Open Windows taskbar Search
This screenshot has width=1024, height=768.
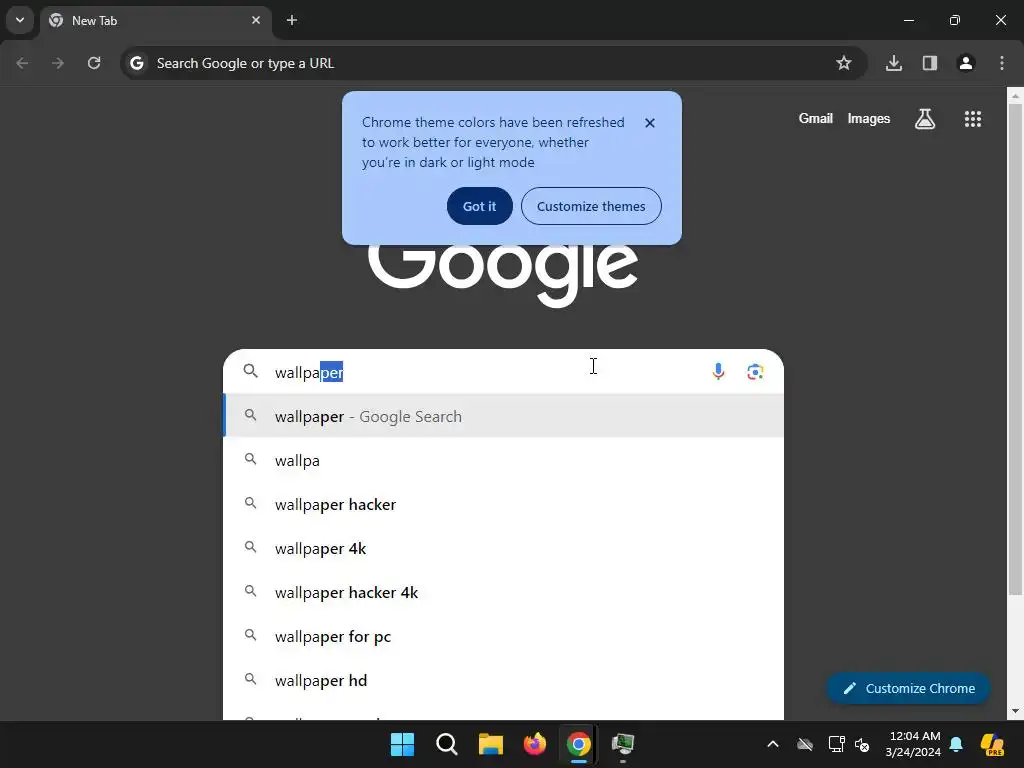447,744
